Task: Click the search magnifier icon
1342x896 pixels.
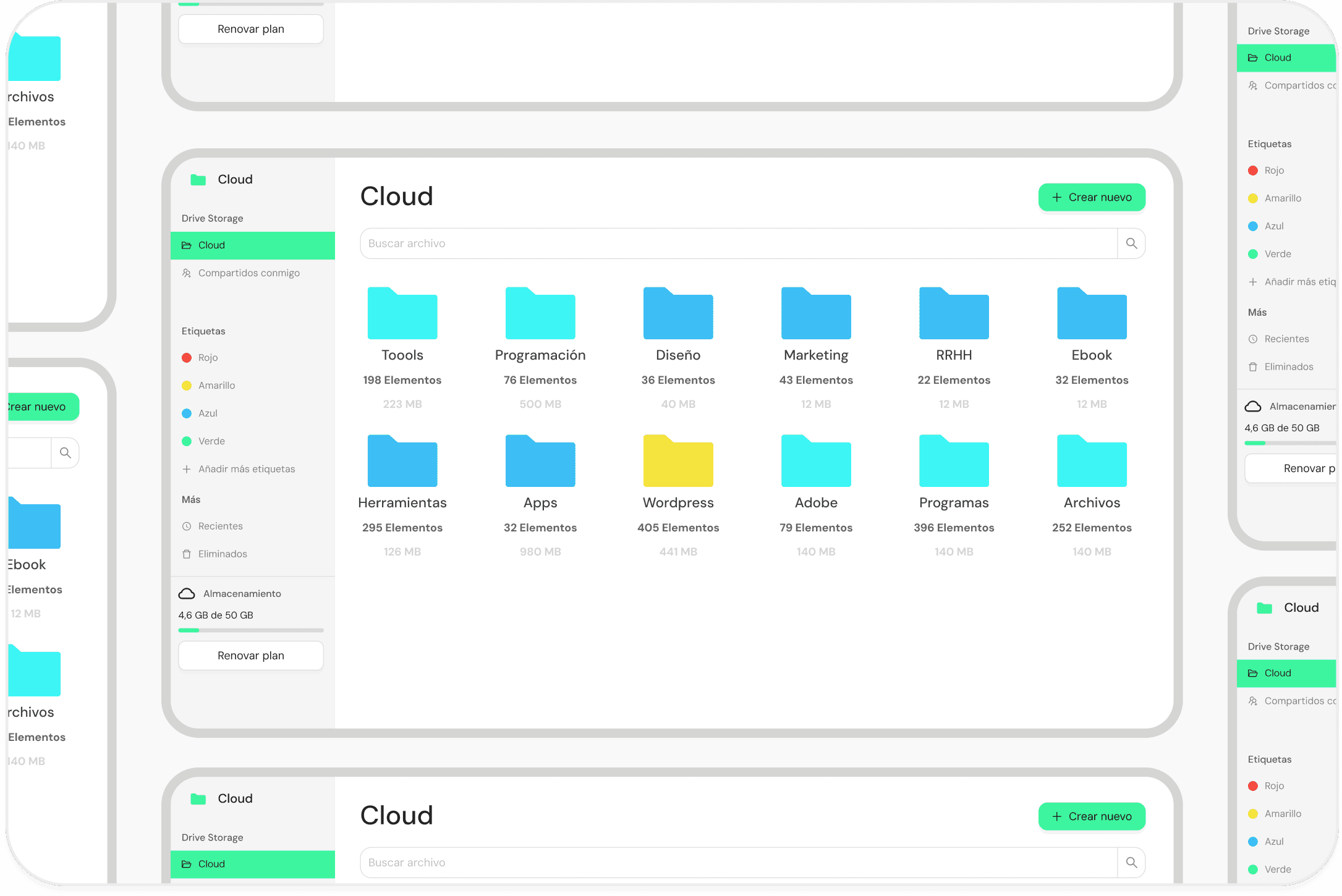Action: (1131, 243)
